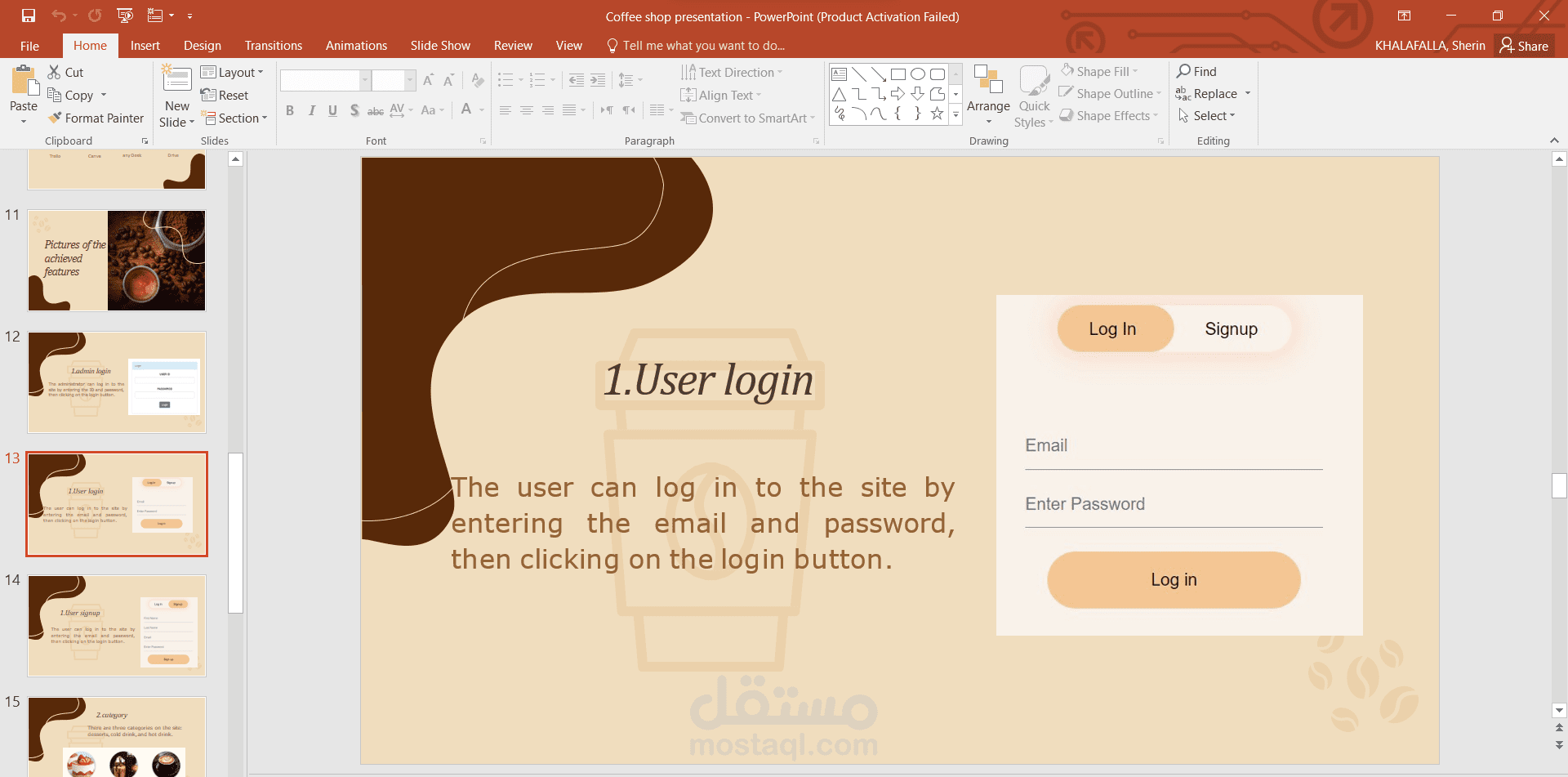
Task: Start slideshow from beginning icon in title bar
Action: tap(125, 16)
